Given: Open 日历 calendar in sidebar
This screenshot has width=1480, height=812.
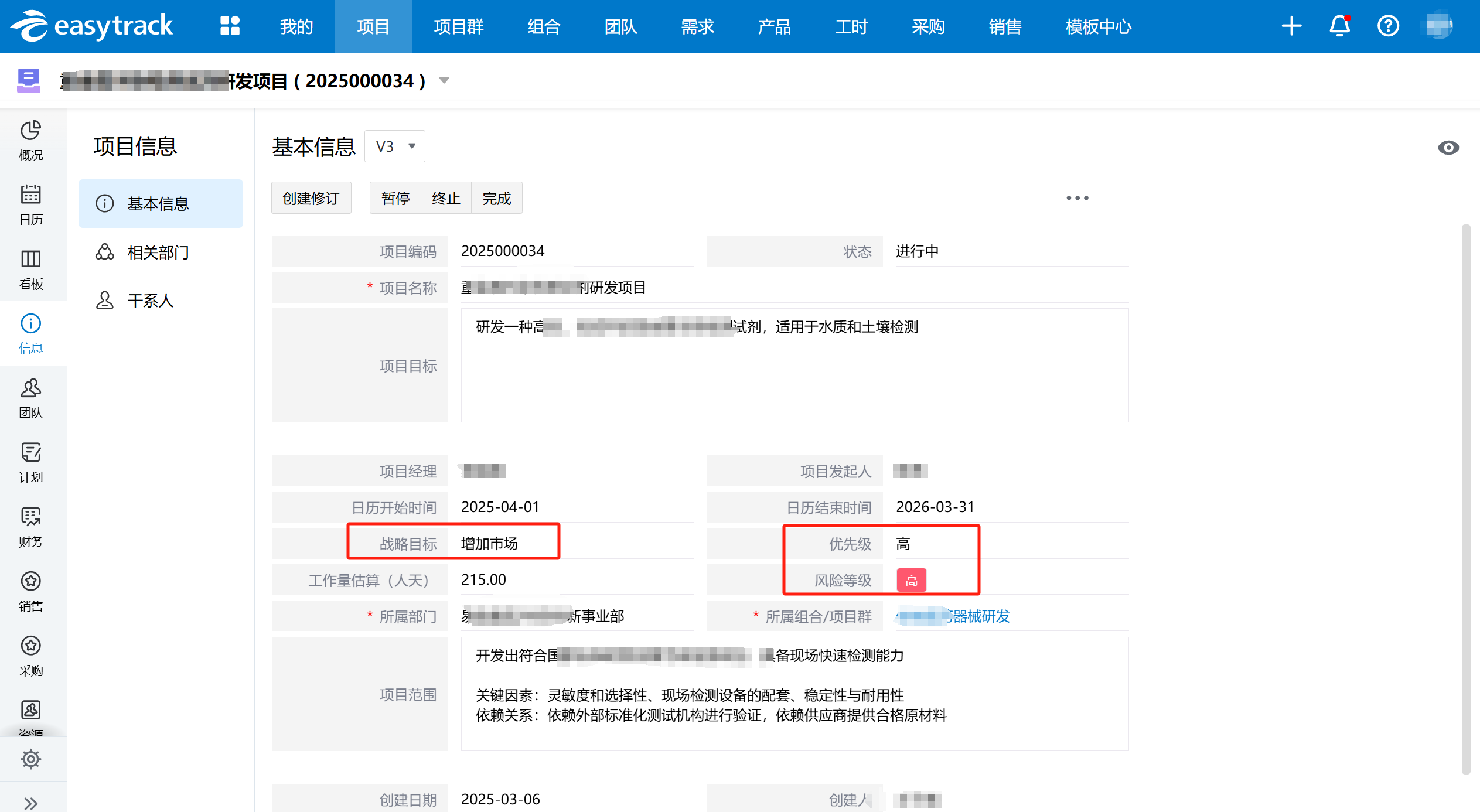Looking at the screenshot, I should pyautogui.click(x=31, y=205).
